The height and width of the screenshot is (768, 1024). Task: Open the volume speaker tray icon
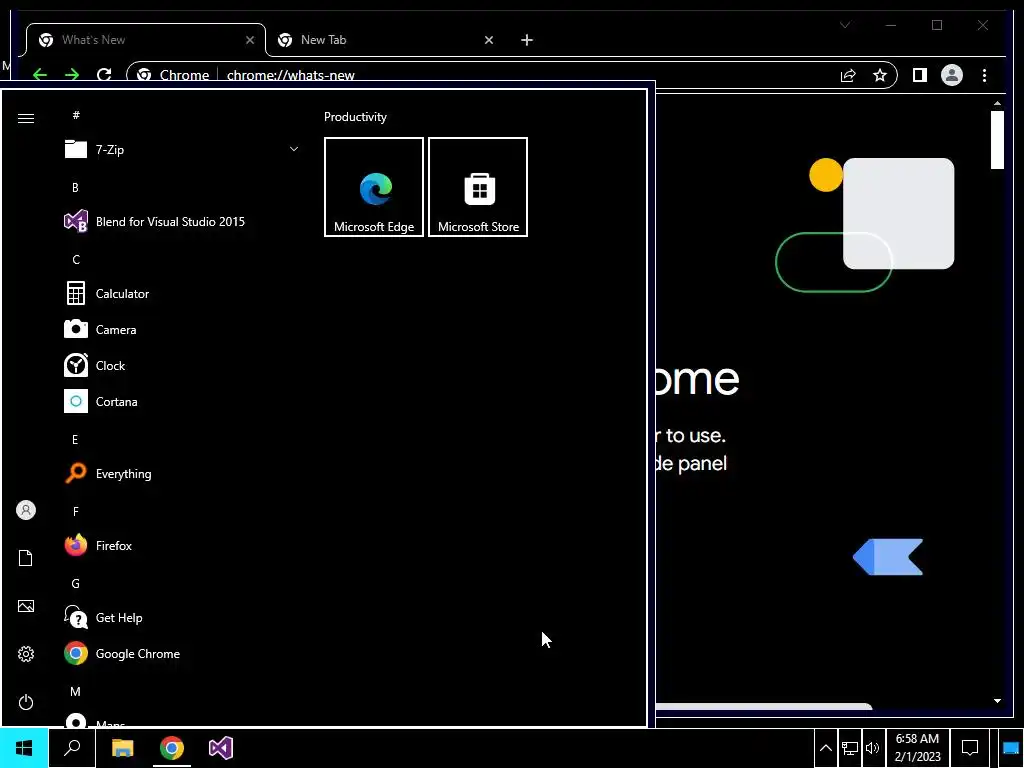[x=872, y=748]
